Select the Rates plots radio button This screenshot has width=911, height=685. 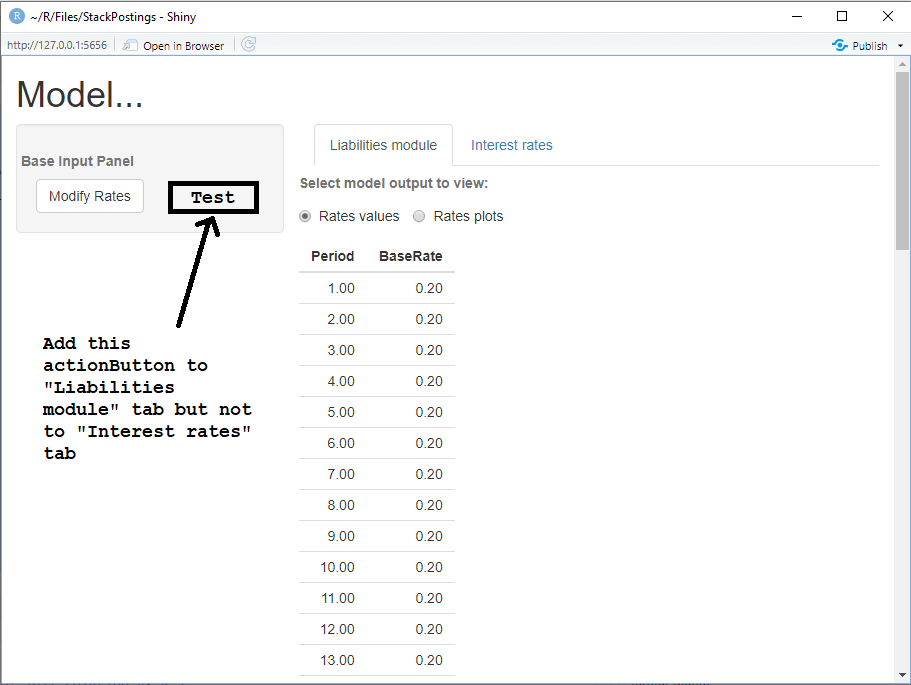click(x=419, y=216)
